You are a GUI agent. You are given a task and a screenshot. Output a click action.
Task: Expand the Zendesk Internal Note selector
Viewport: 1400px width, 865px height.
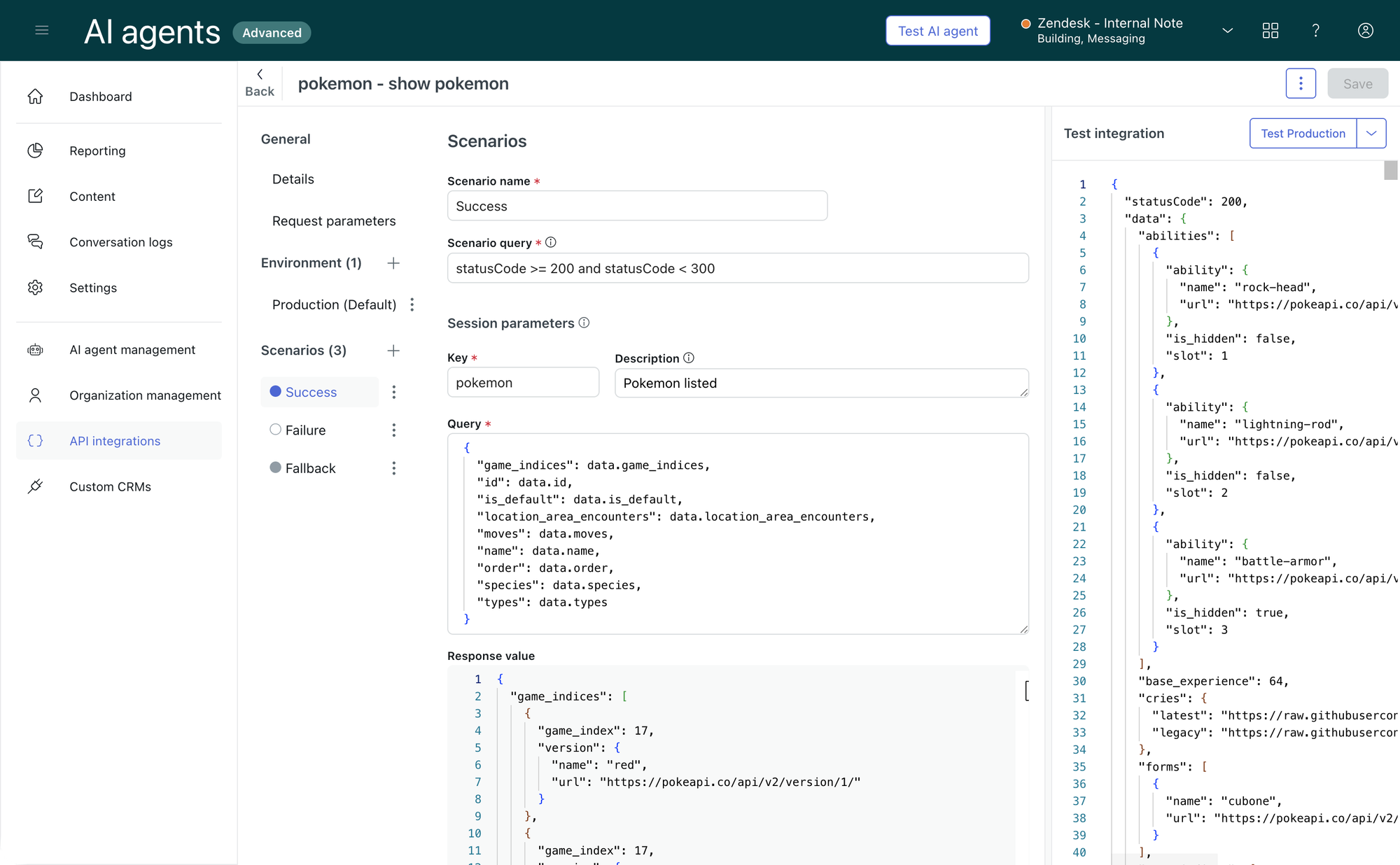coord(1227,31)
